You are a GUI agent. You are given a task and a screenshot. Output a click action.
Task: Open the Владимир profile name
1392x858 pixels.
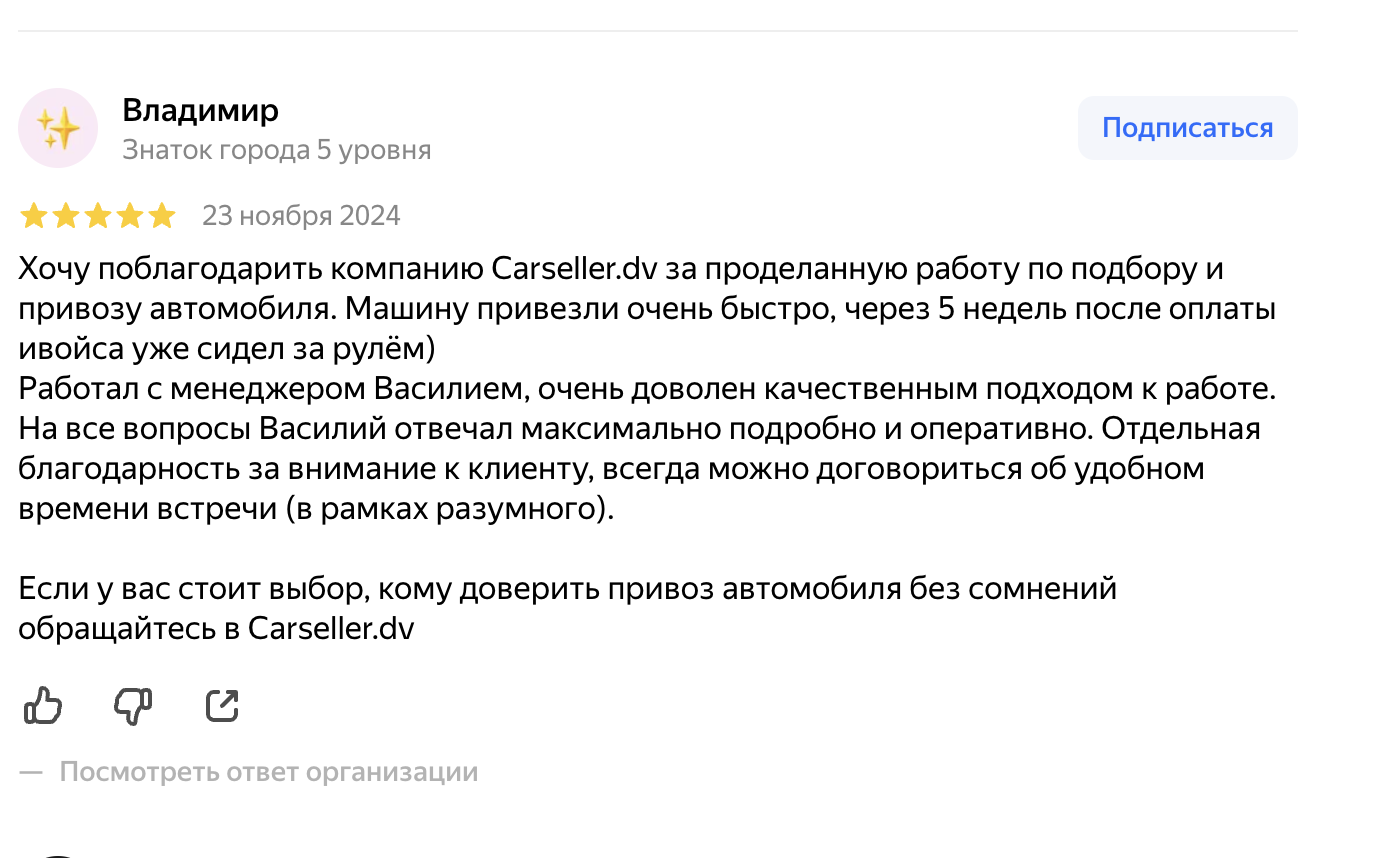tap(200, 110)
